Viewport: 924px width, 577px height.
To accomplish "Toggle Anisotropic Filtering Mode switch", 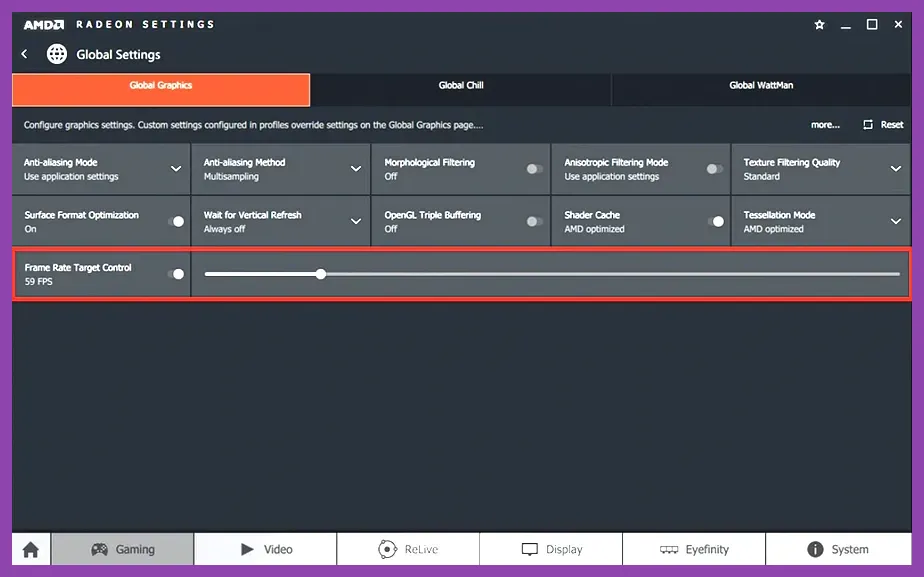I will point(714,169).
